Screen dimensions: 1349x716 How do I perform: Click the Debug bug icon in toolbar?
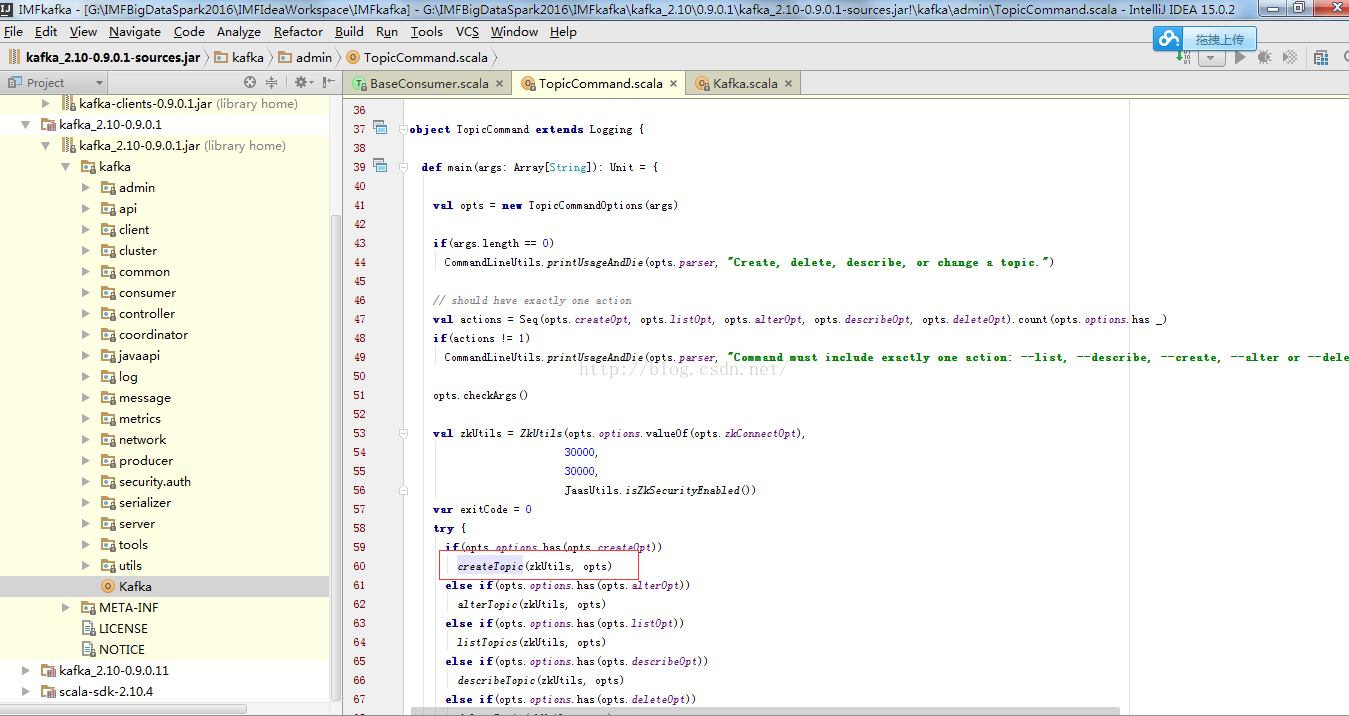pyautogui.click(x=1264, y=57)
